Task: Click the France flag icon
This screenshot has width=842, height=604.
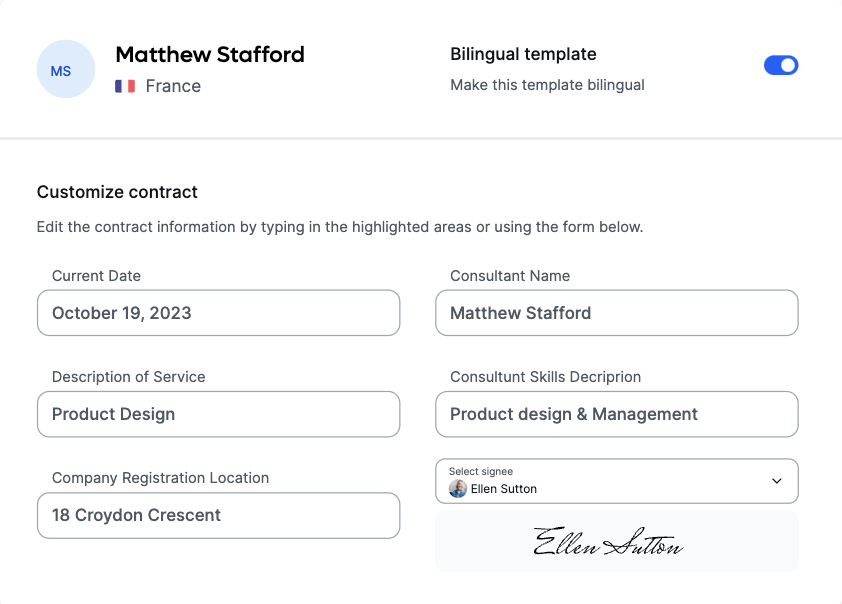Action: coord(124,86)
